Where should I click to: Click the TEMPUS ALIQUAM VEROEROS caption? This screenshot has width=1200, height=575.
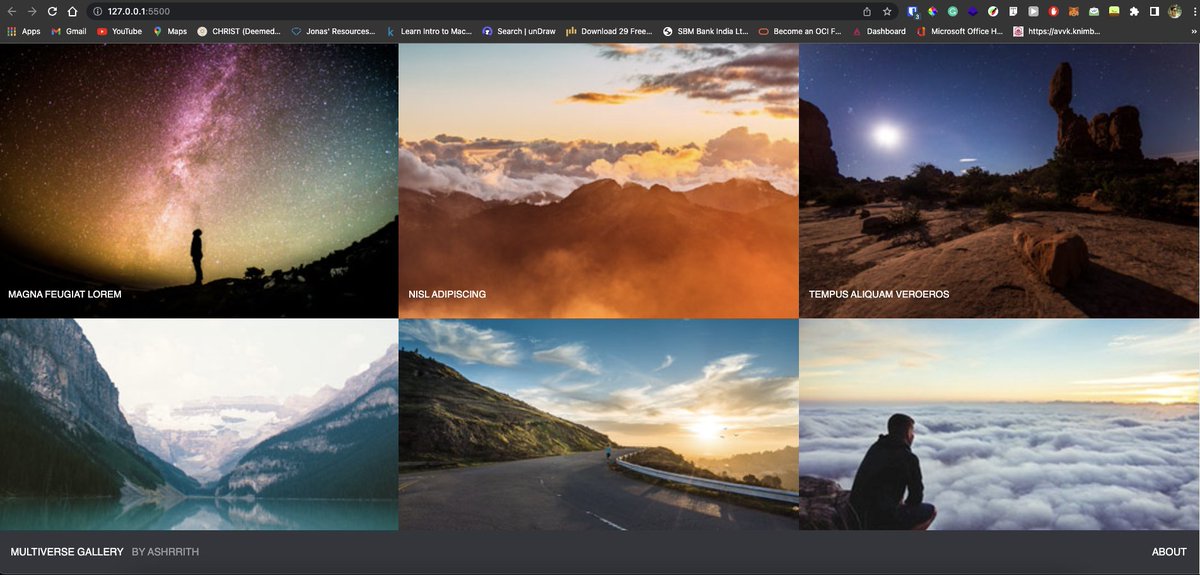[879, 295]
